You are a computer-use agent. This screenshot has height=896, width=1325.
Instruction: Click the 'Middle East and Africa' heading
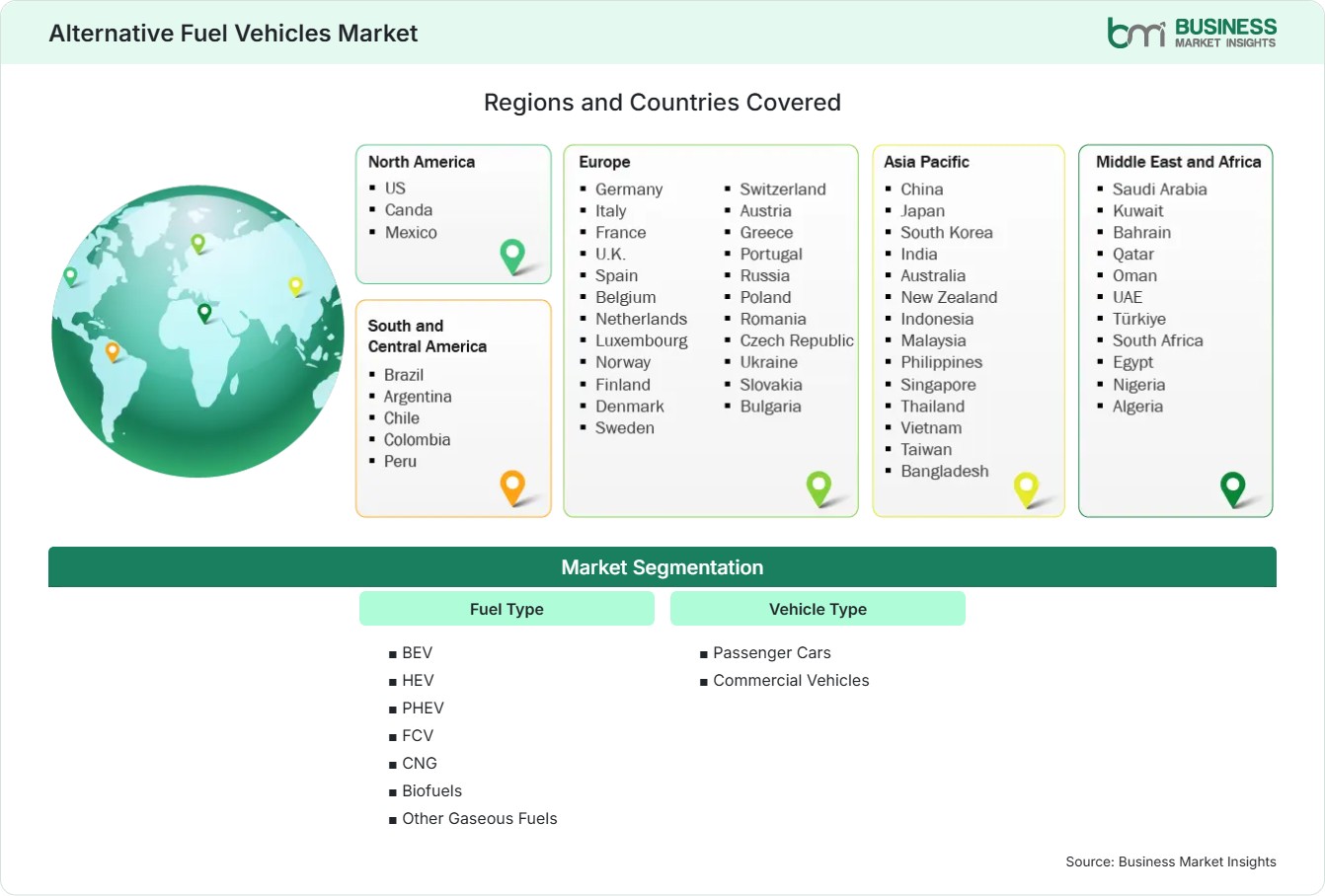coord(1179,162)
